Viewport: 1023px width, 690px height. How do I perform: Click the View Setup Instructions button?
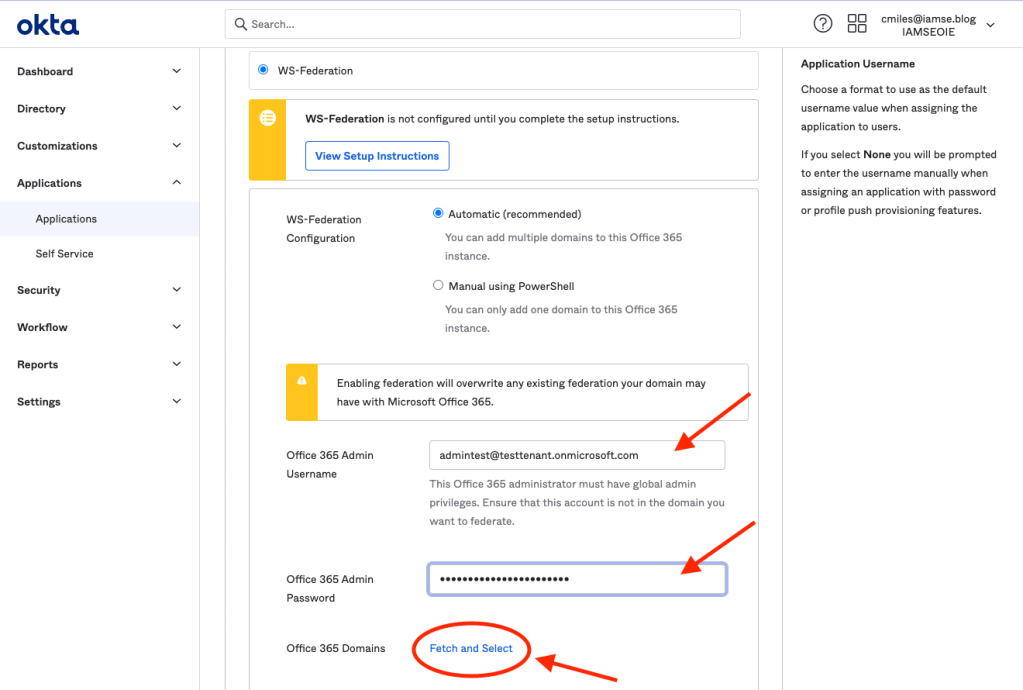pyautogui.click(x=377, y=156)
